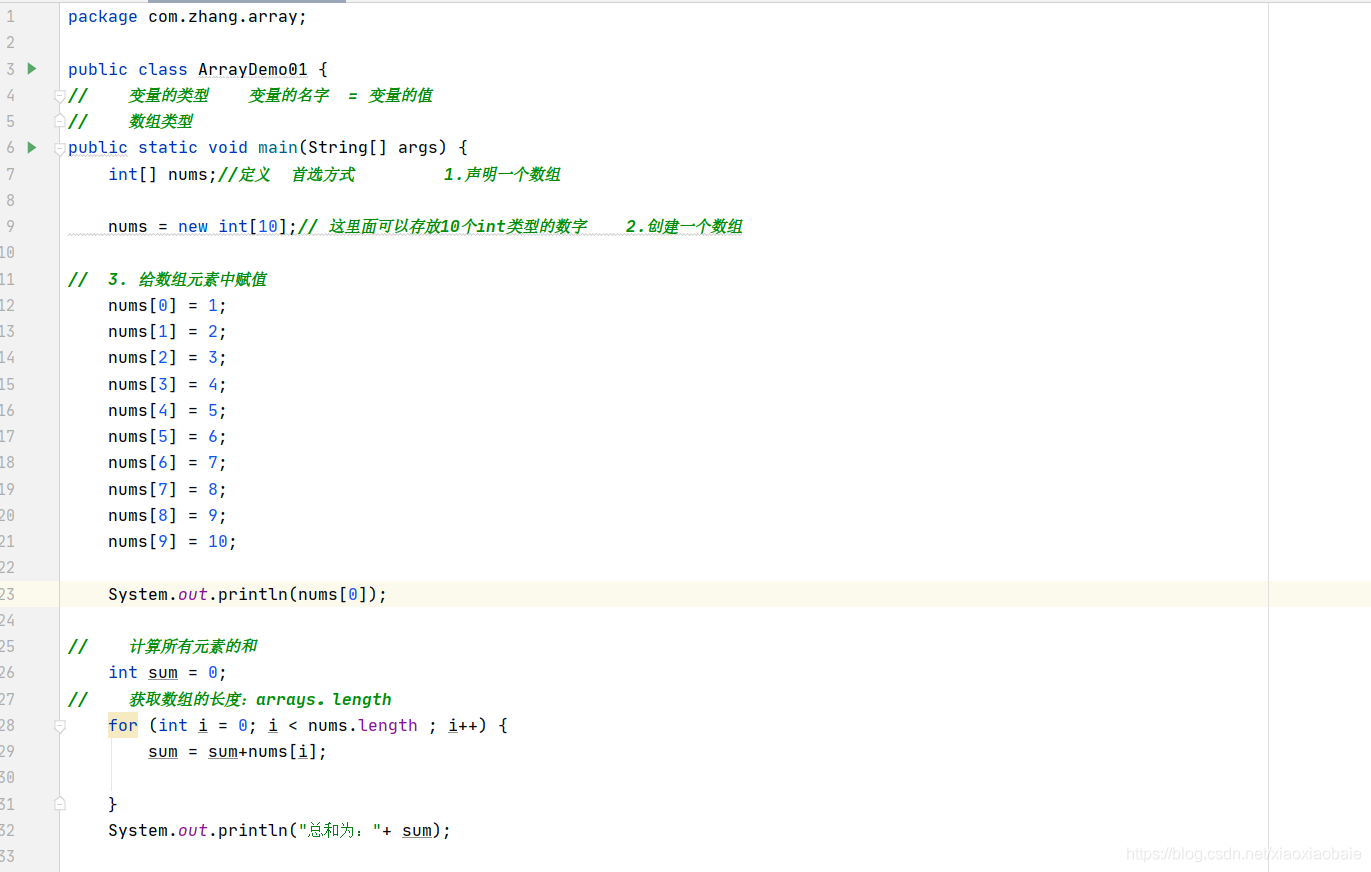Click 'new int[10]' expression
This screenshot has width=1371, height=872.
tap(233, 227)
